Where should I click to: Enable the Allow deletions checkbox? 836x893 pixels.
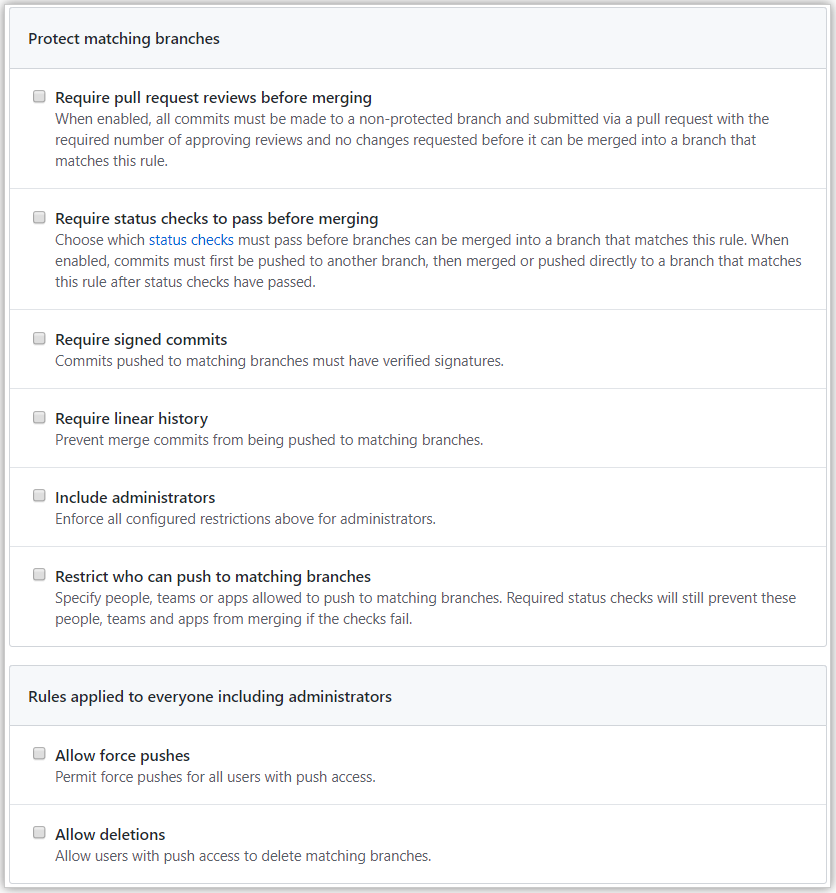click(x=39, y=833)
